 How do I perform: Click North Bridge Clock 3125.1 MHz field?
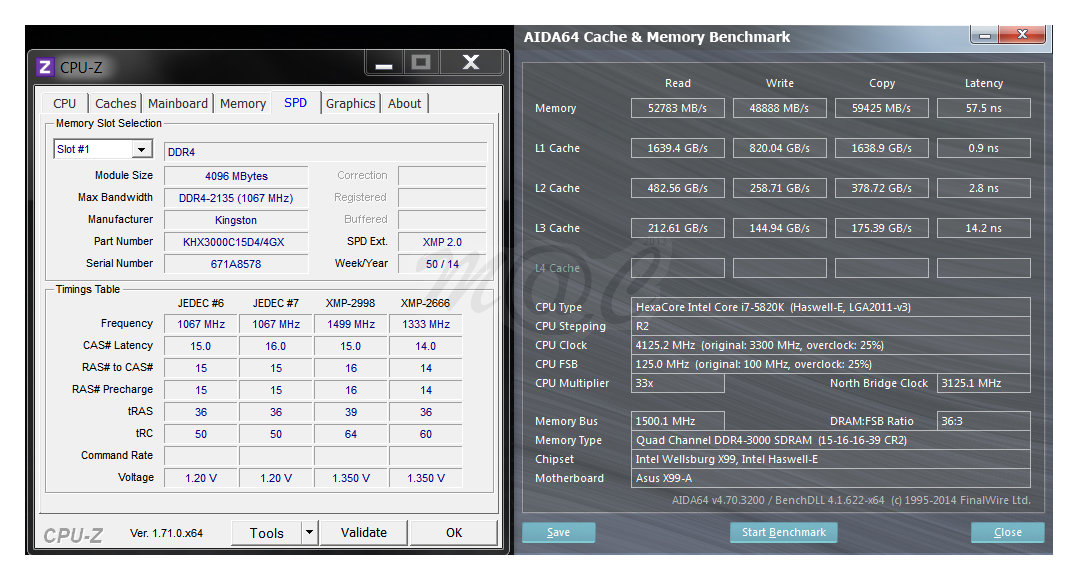pyautogui.click(x=983, y=383)
